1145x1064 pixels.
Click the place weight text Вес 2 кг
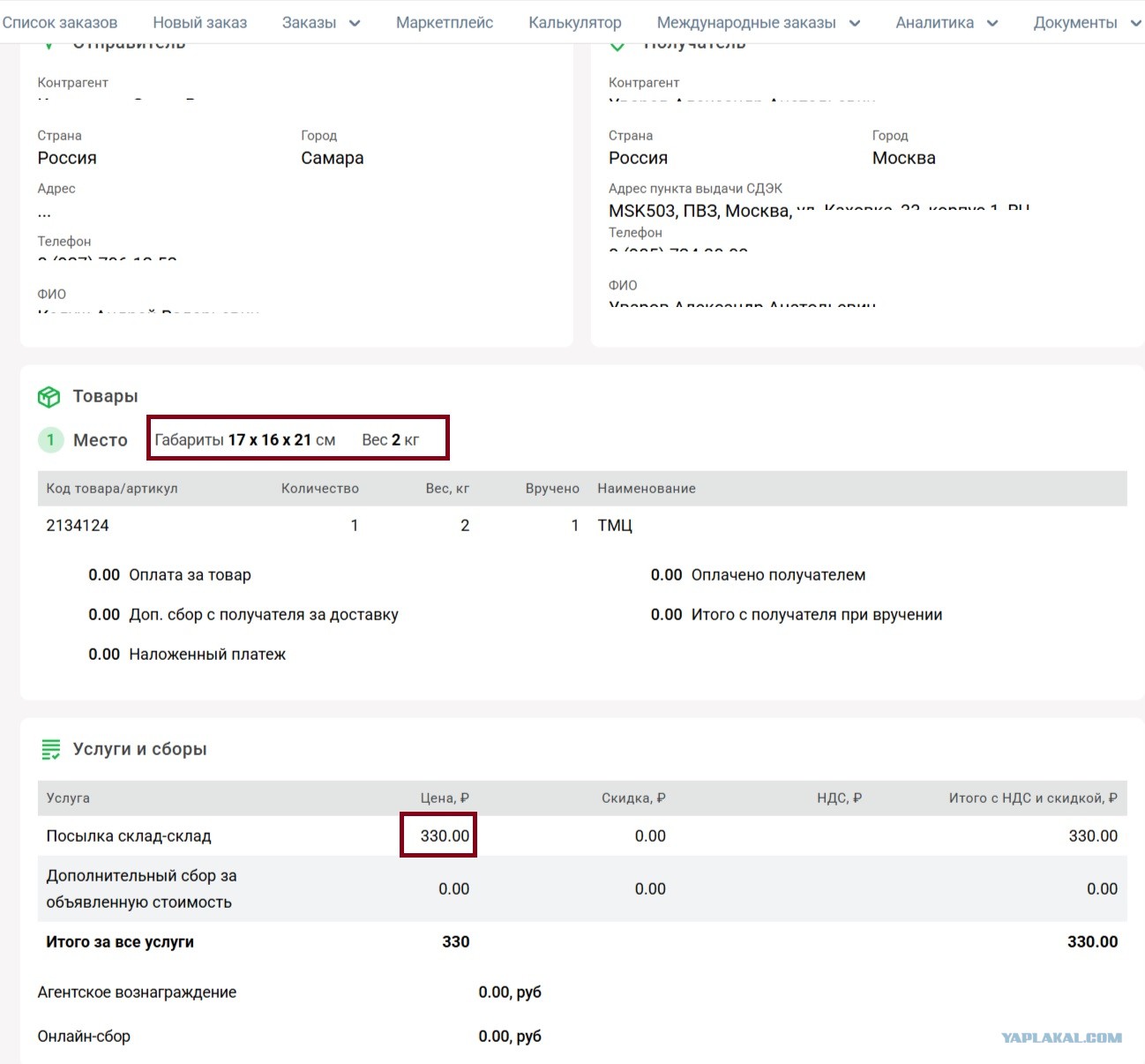click(x=390, y=439)
